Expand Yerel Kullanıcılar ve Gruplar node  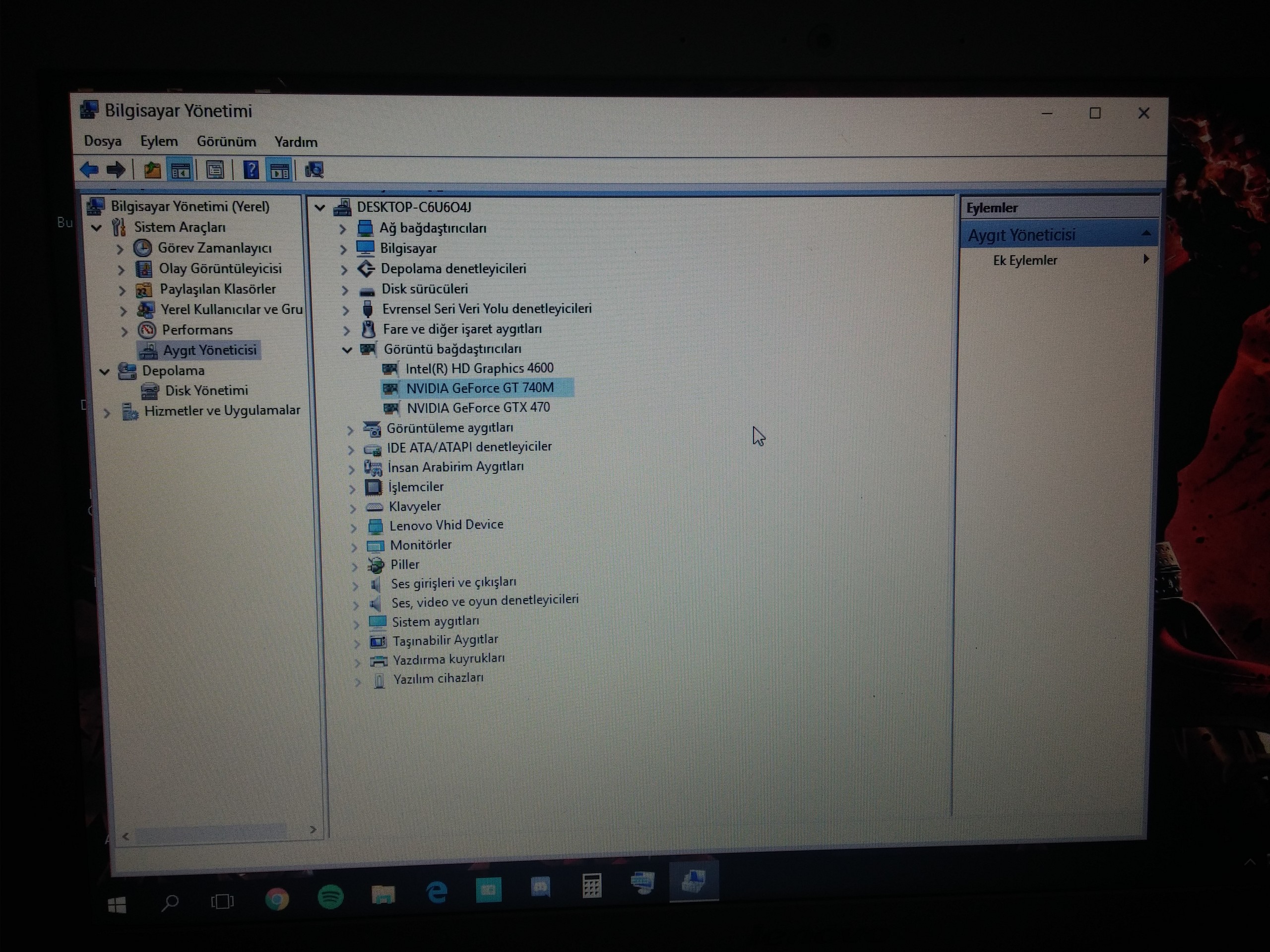tap(123, 310)
